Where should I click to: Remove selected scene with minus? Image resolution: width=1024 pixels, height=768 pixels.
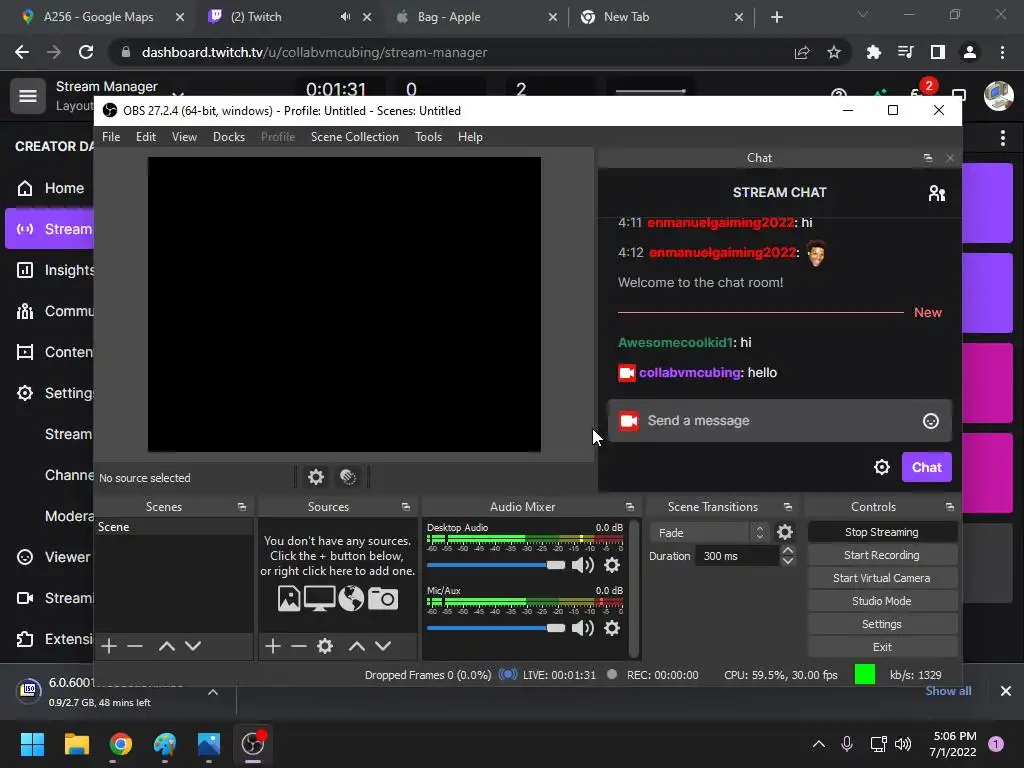[135, 646]
